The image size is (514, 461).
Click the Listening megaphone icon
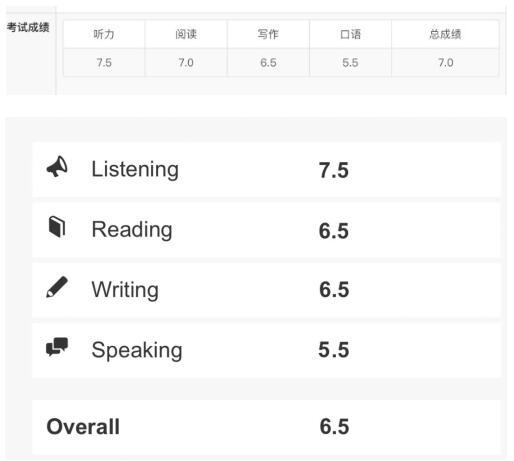tap(57, 166)
